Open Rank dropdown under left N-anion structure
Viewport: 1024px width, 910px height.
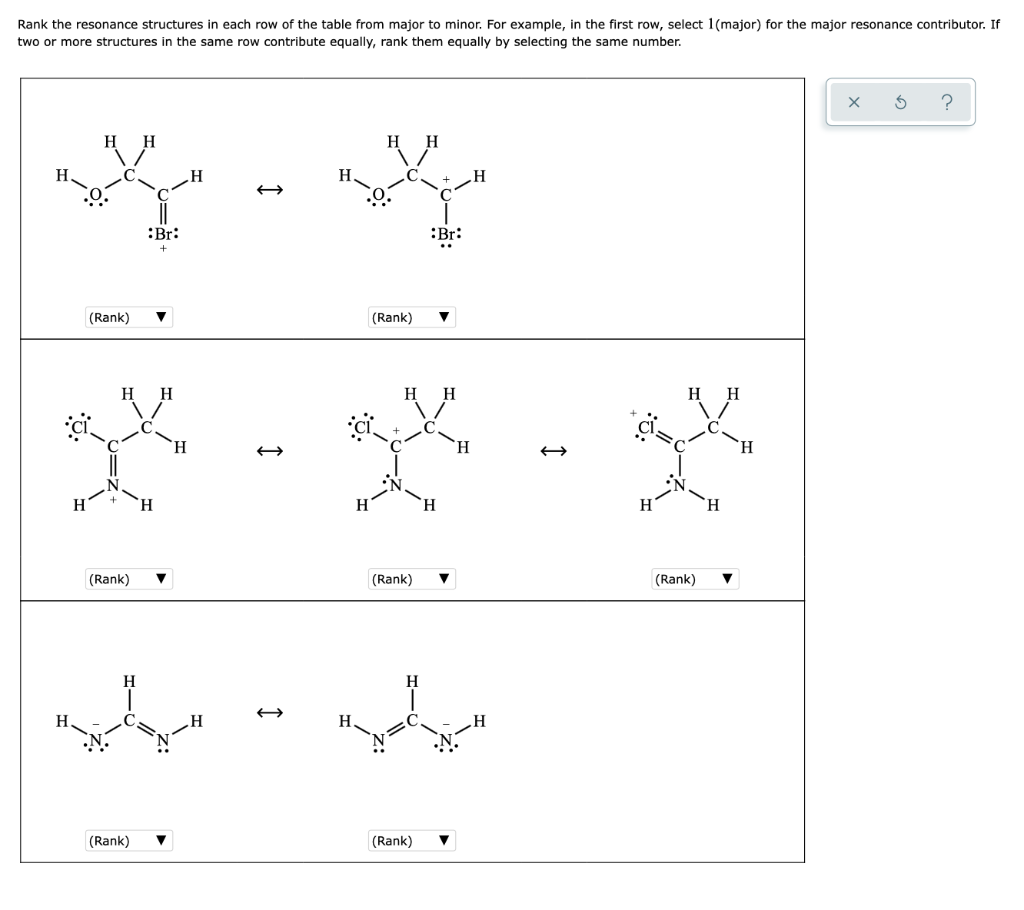(x=129, y=841)
